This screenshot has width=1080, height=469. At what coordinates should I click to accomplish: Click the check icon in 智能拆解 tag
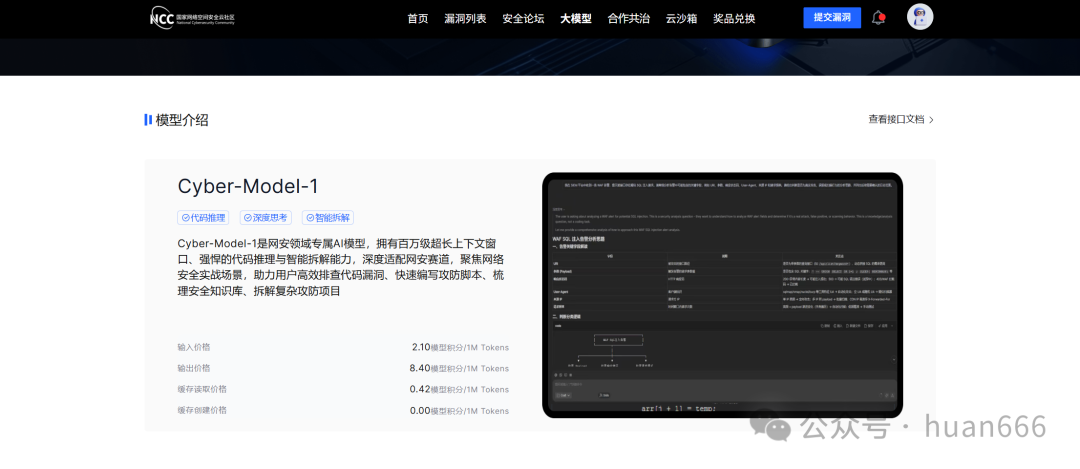(x=310, y=218)
